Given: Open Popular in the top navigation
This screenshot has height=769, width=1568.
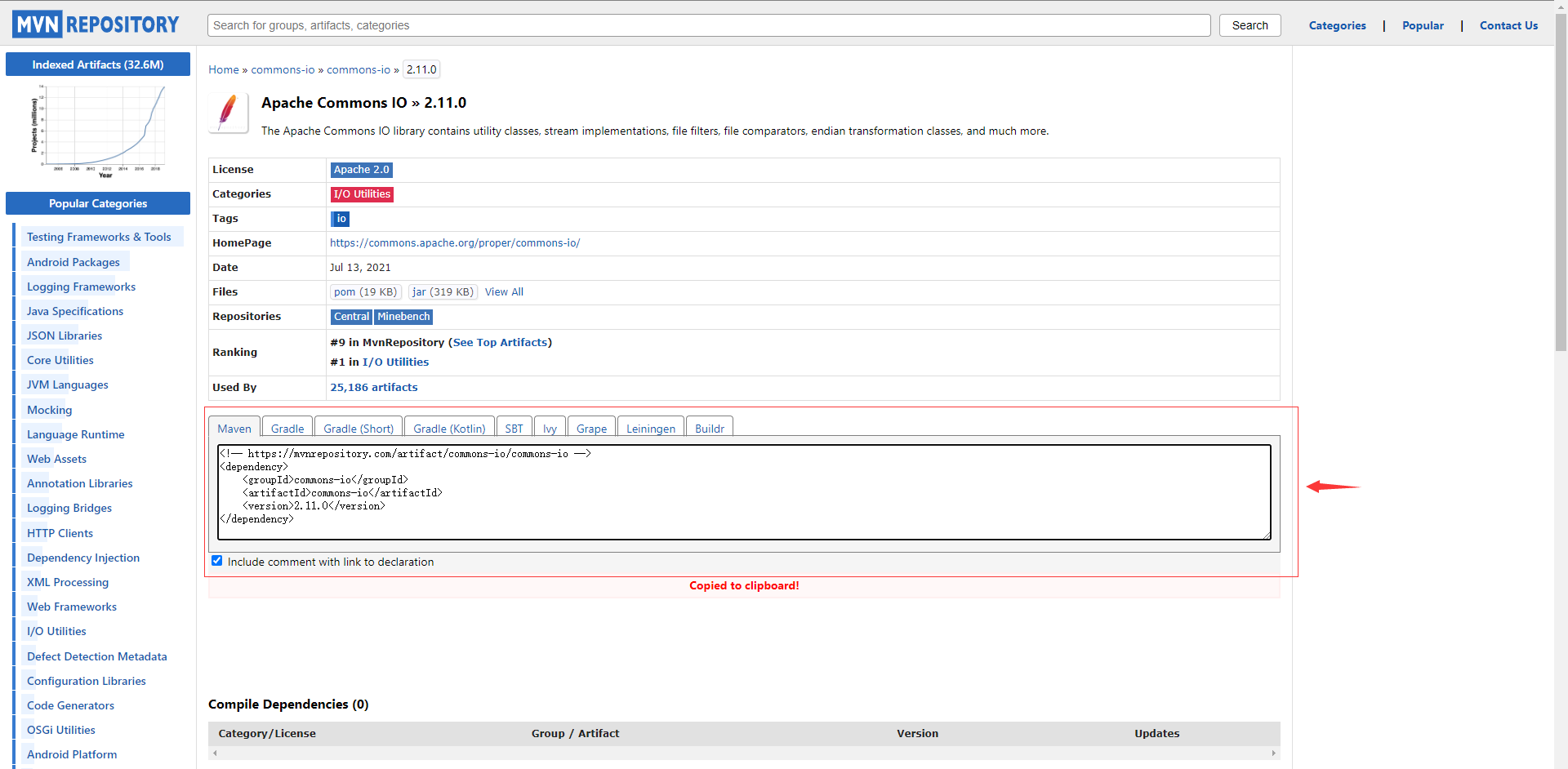Looking at the screenshot, I should tap(1423, 25).
